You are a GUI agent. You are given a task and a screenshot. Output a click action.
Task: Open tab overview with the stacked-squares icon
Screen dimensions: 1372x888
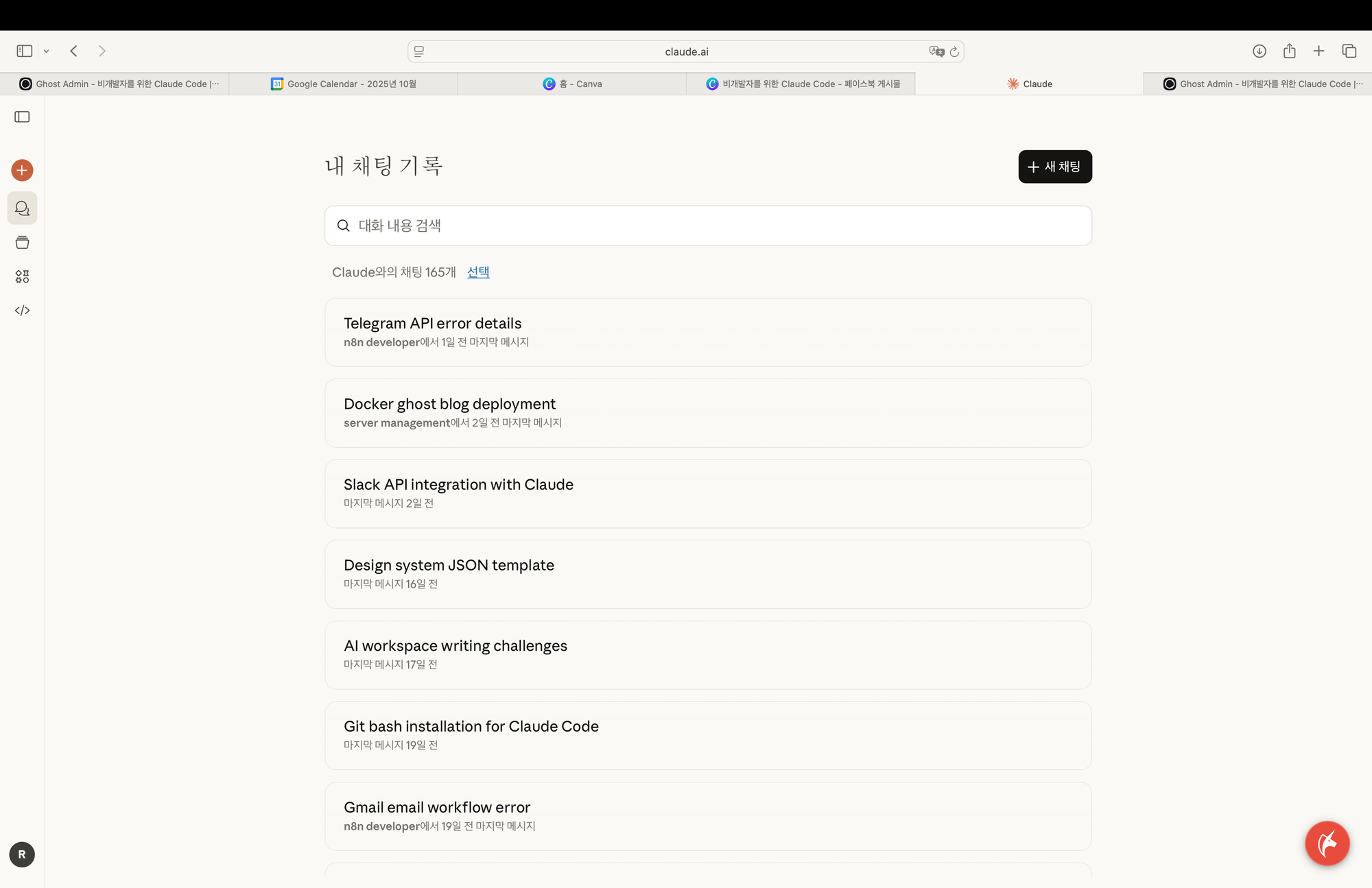tap(1349, 51)
